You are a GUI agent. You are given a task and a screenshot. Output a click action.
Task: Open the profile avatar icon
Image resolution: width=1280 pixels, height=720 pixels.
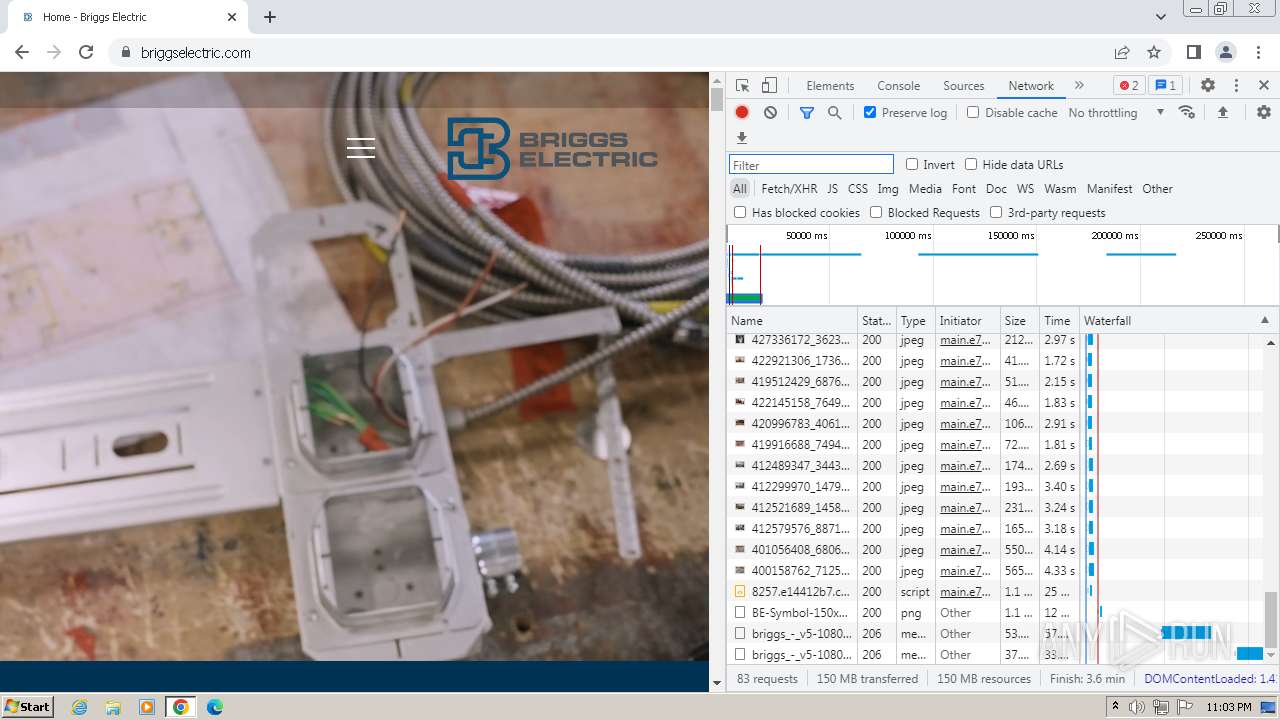tap(1226, 52)
